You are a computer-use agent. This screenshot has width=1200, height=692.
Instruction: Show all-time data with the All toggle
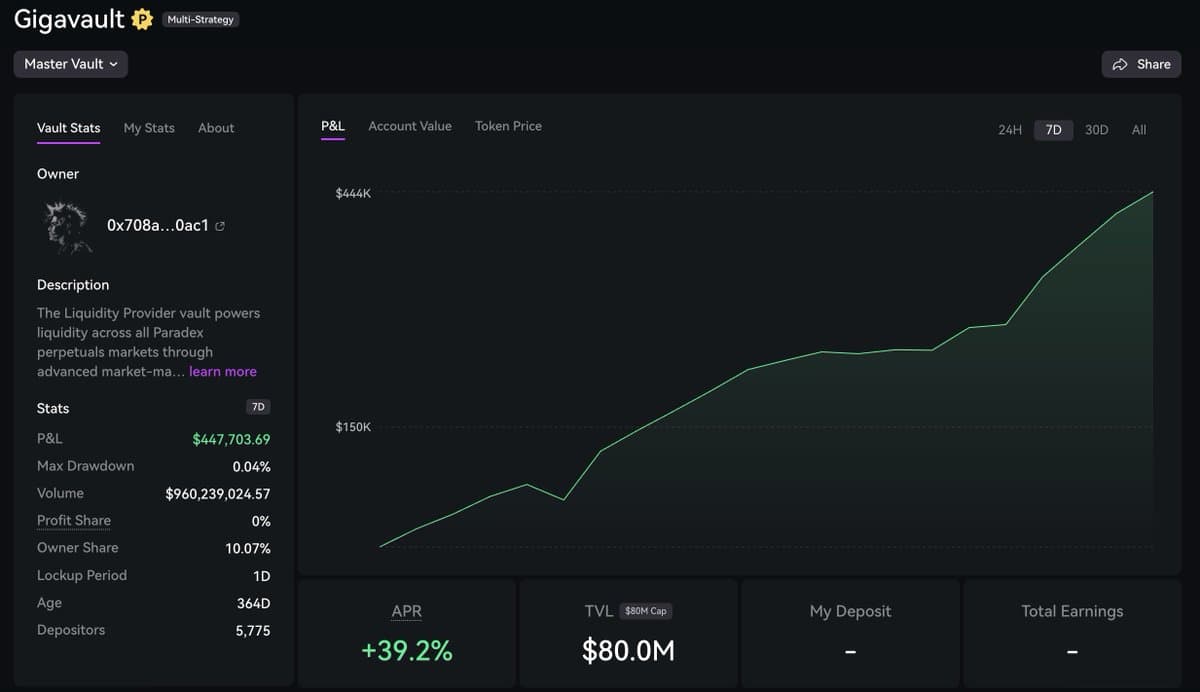(1138, 129)
